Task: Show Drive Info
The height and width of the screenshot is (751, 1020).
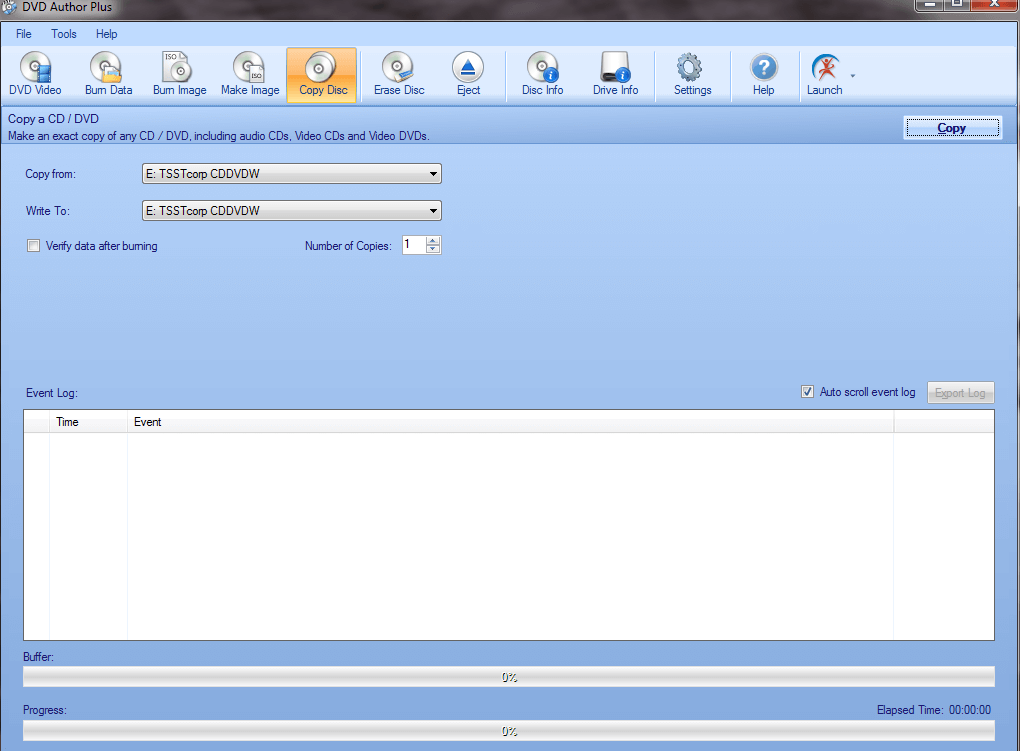Action: (615, 74)
